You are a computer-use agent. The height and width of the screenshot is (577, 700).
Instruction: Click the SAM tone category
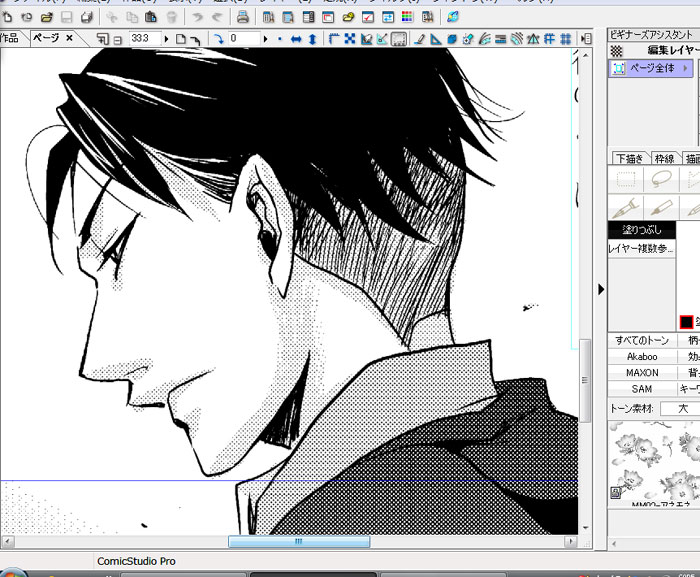(642, 389)
